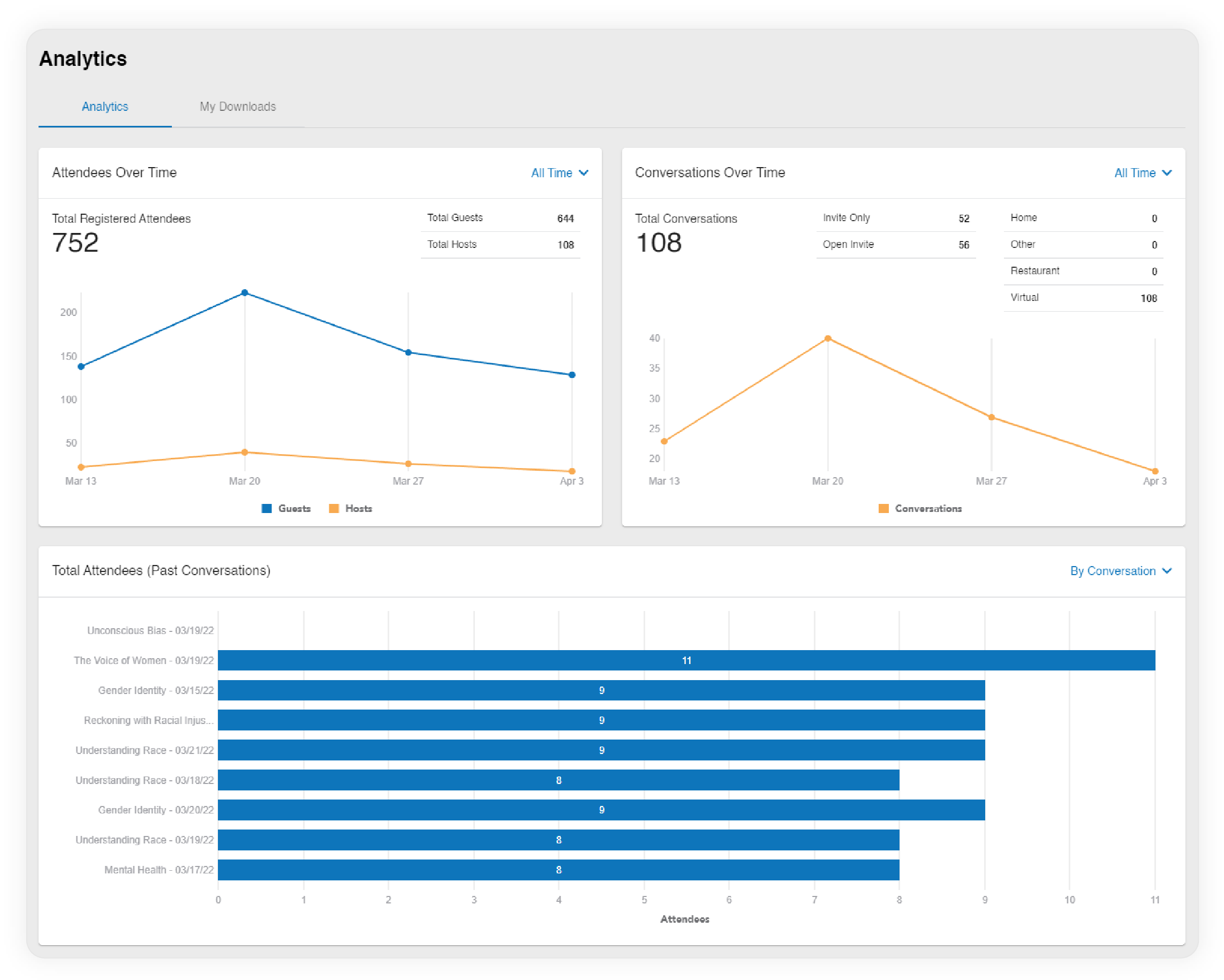This screenshot has width=1224, height=980.
Task: Click Mental Health 03/17/22 bar
Action: click(x=558, y=870)
